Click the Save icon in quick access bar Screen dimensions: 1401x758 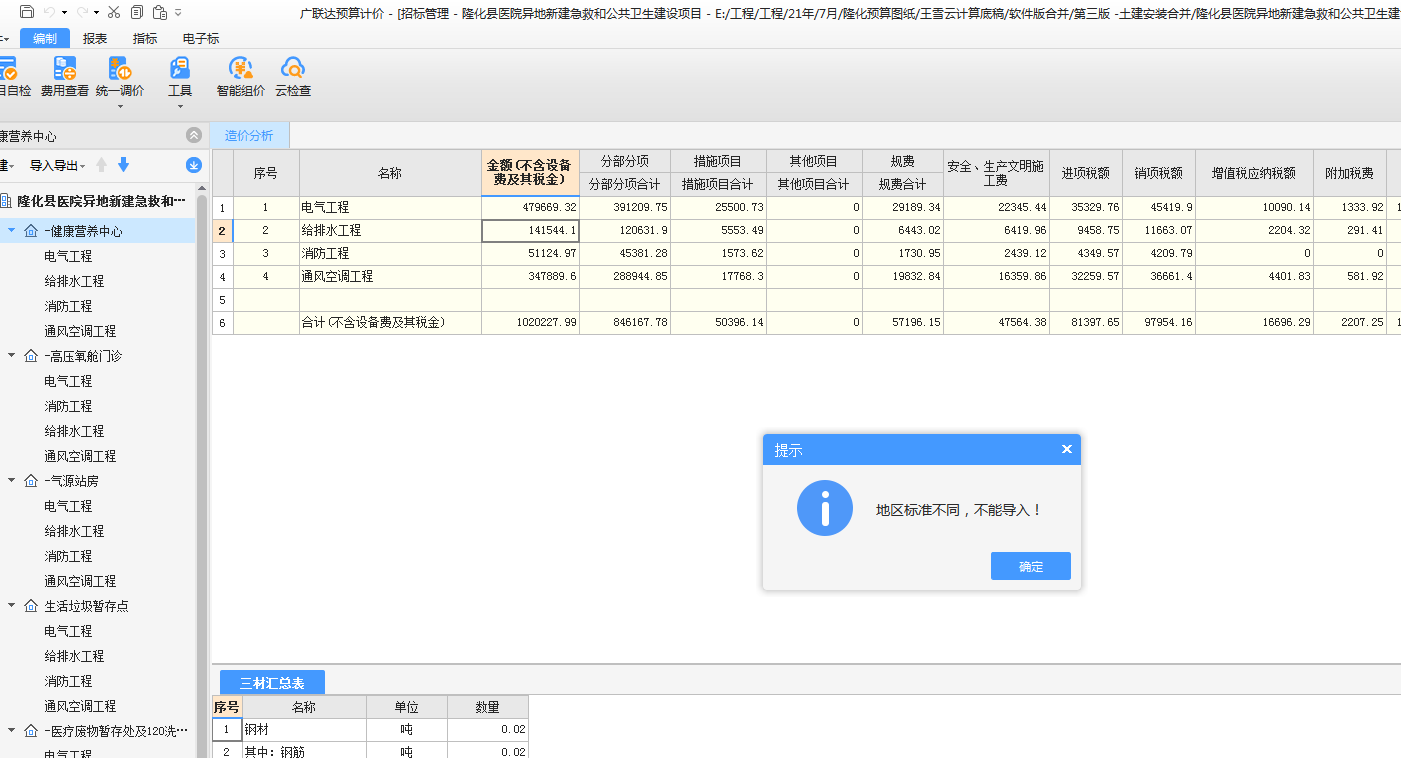[x=26, y=12]
